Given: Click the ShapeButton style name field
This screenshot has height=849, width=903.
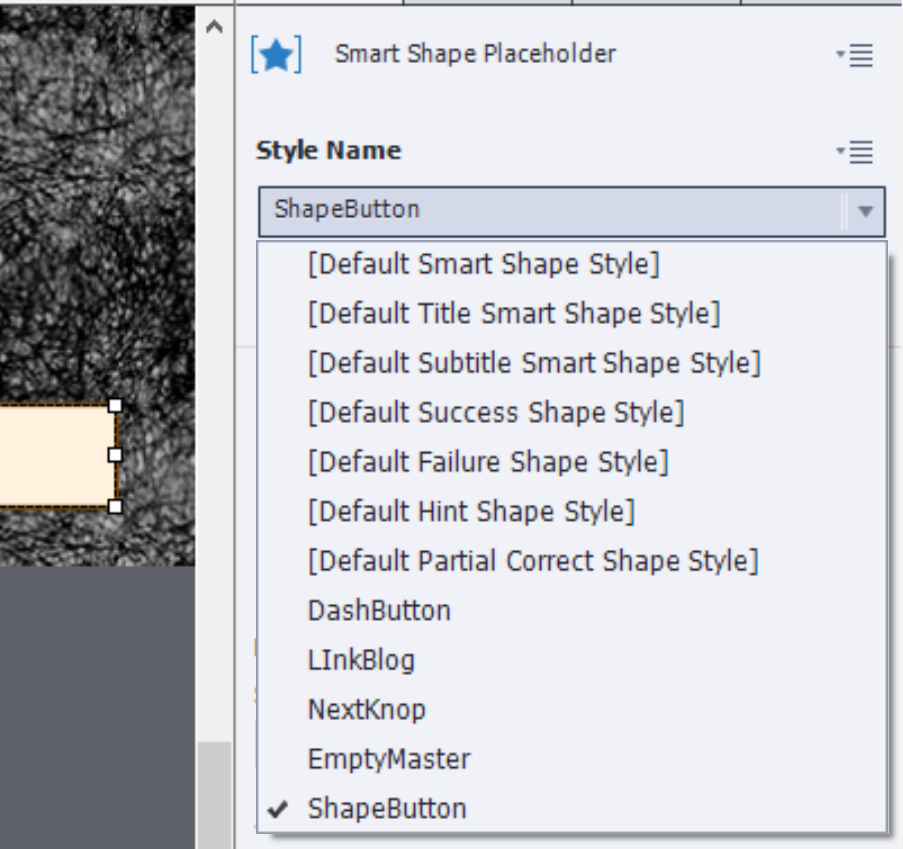Looking at the screenshot, I should 550,211.
